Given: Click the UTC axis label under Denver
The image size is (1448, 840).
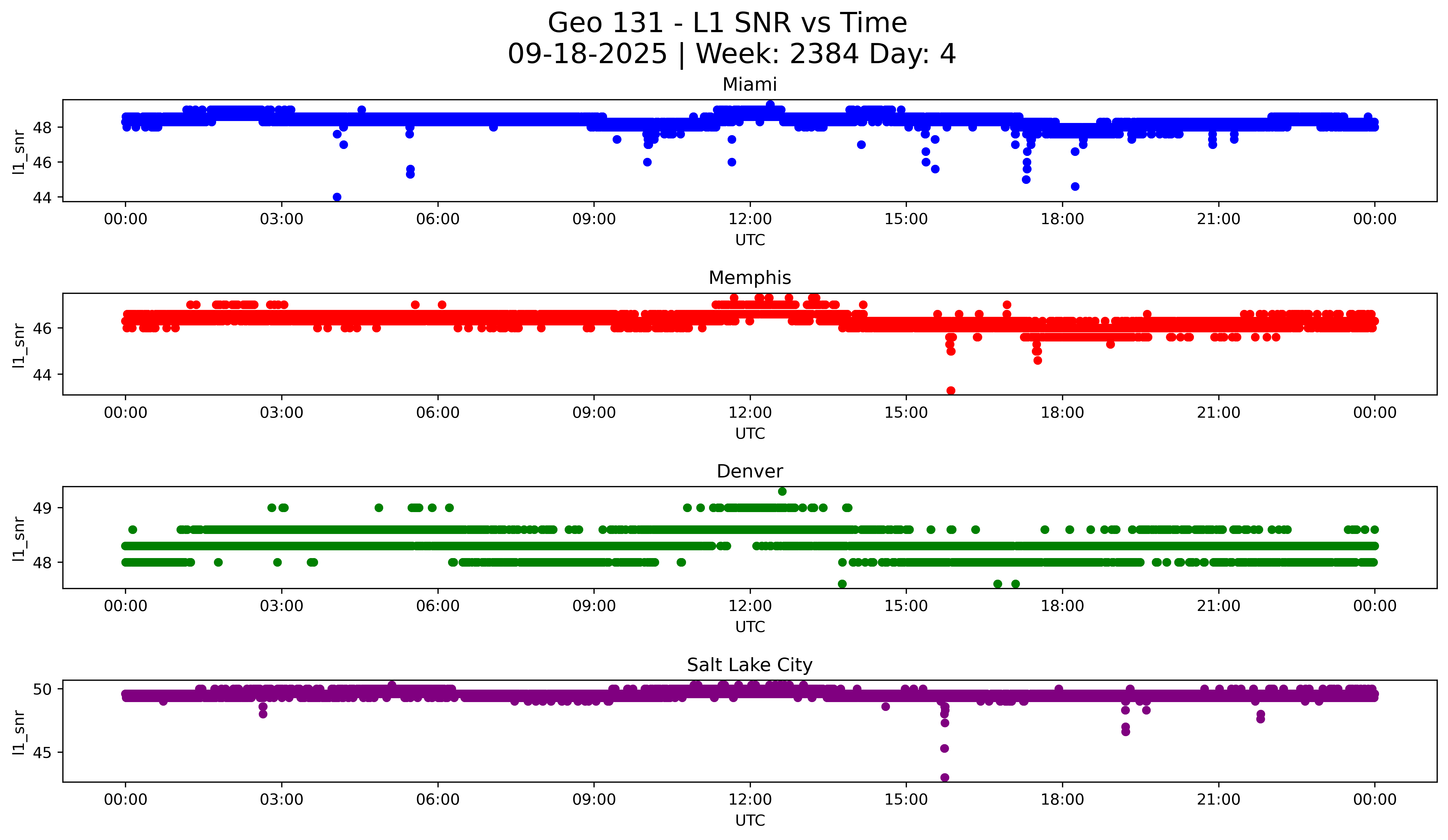Looking at the screenshot, I should point(750,627).
